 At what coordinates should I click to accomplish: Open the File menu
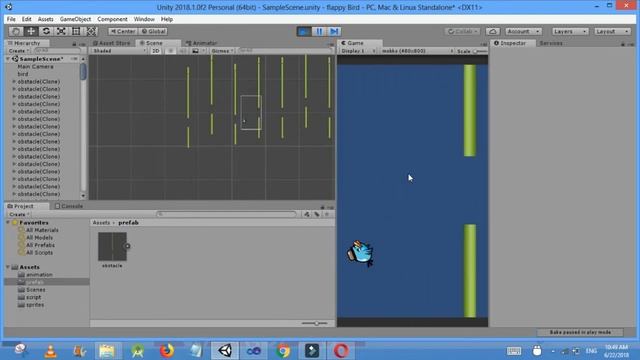coord(11,19)
